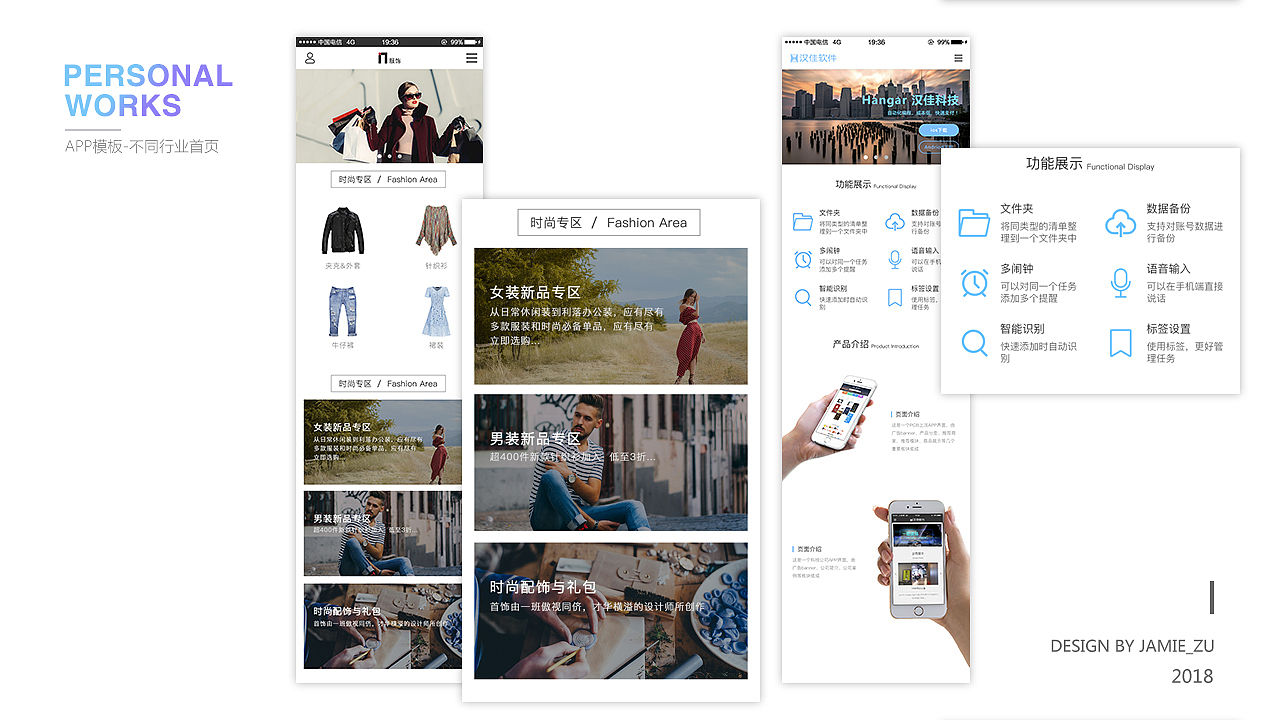The height and width of the screenshot is (720, 1280).
Task: Open 时尚配饰与礼包 banner in enlarged card
Action: 611,611
